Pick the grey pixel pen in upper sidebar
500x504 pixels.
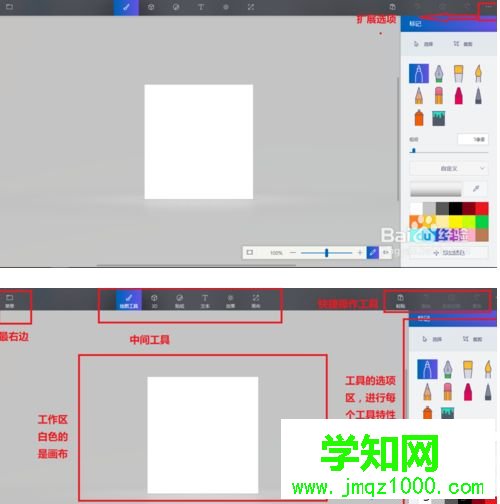pyautogui.click(x=478, y=96)
